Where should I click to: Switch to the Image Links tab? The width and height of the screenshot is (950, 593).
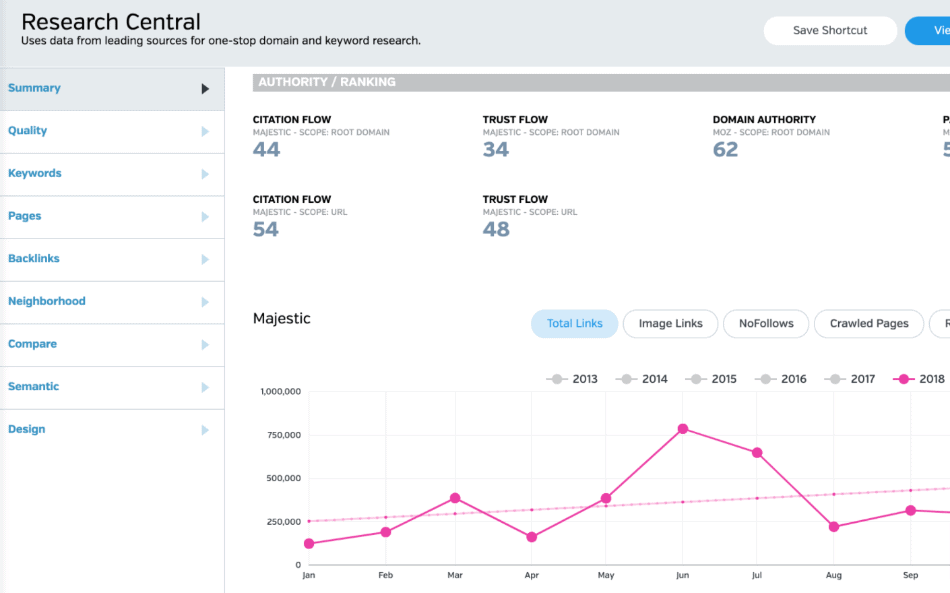point(670,324)
